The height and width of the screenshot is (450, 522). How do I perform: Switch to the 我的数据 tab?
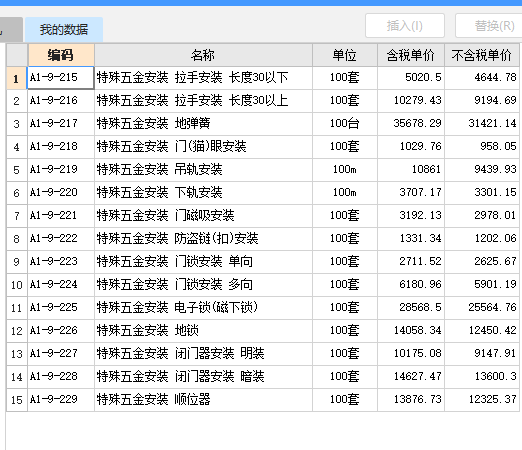click(x=64, y=30)
